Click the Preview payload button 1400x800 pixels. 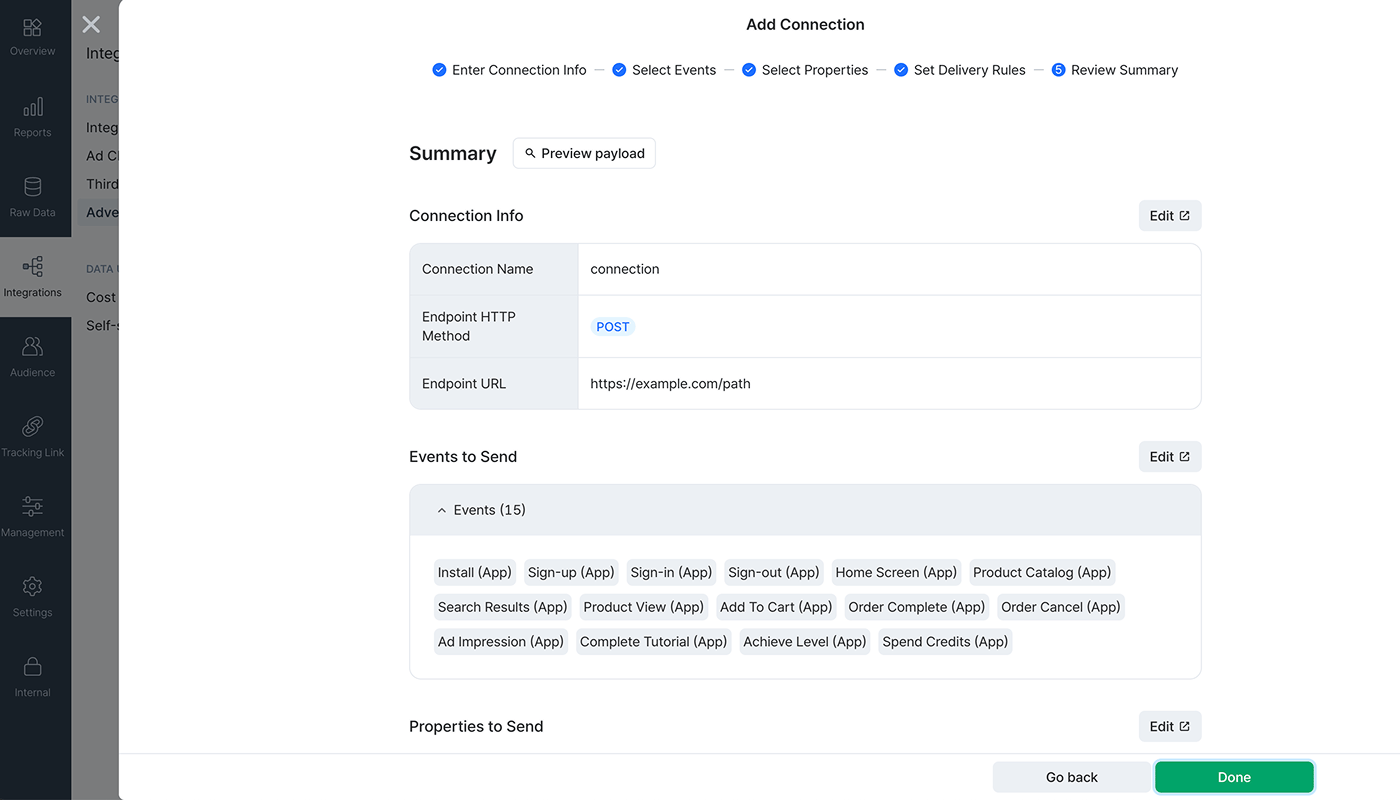coord(584,153)
